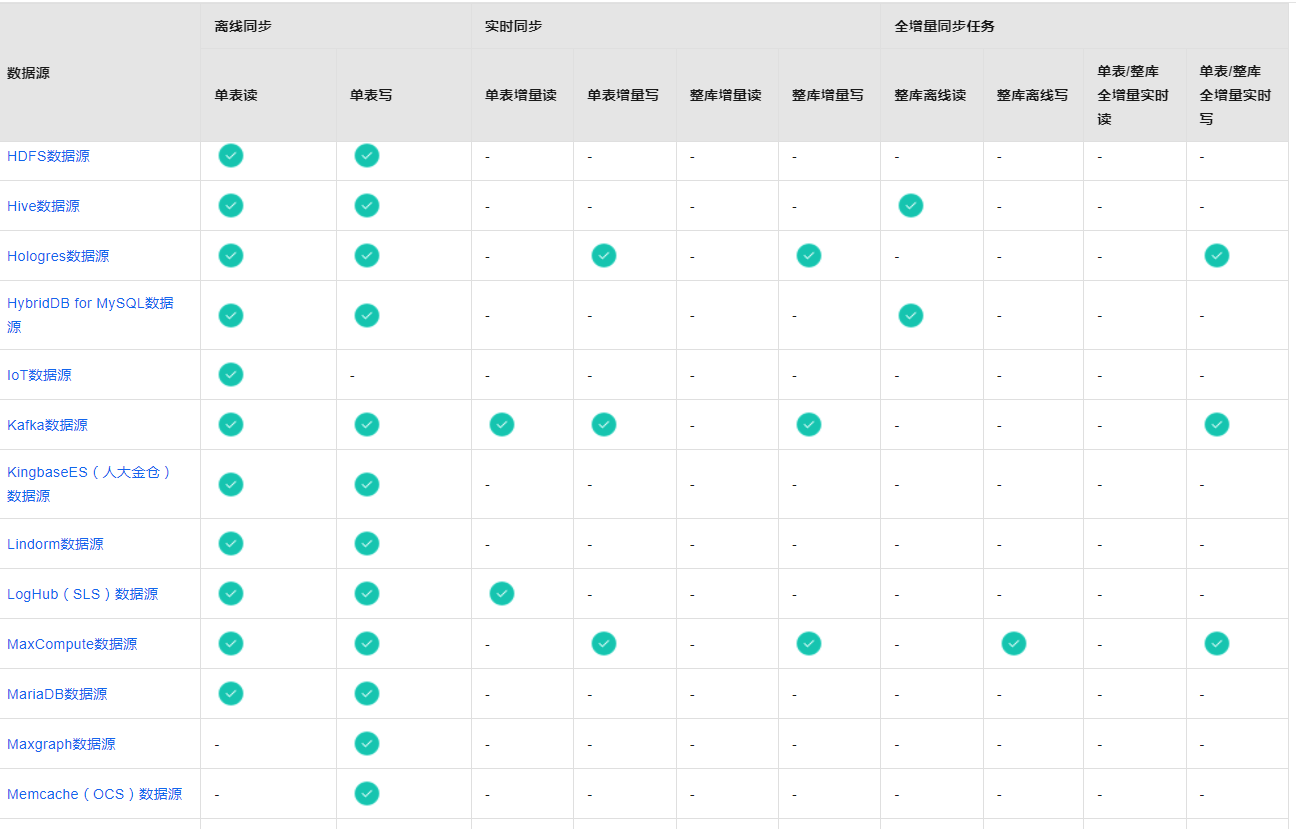Open HybridDB for MySQL数据源 link
This screenshot has height=829, width=1296.
[90, 315]
